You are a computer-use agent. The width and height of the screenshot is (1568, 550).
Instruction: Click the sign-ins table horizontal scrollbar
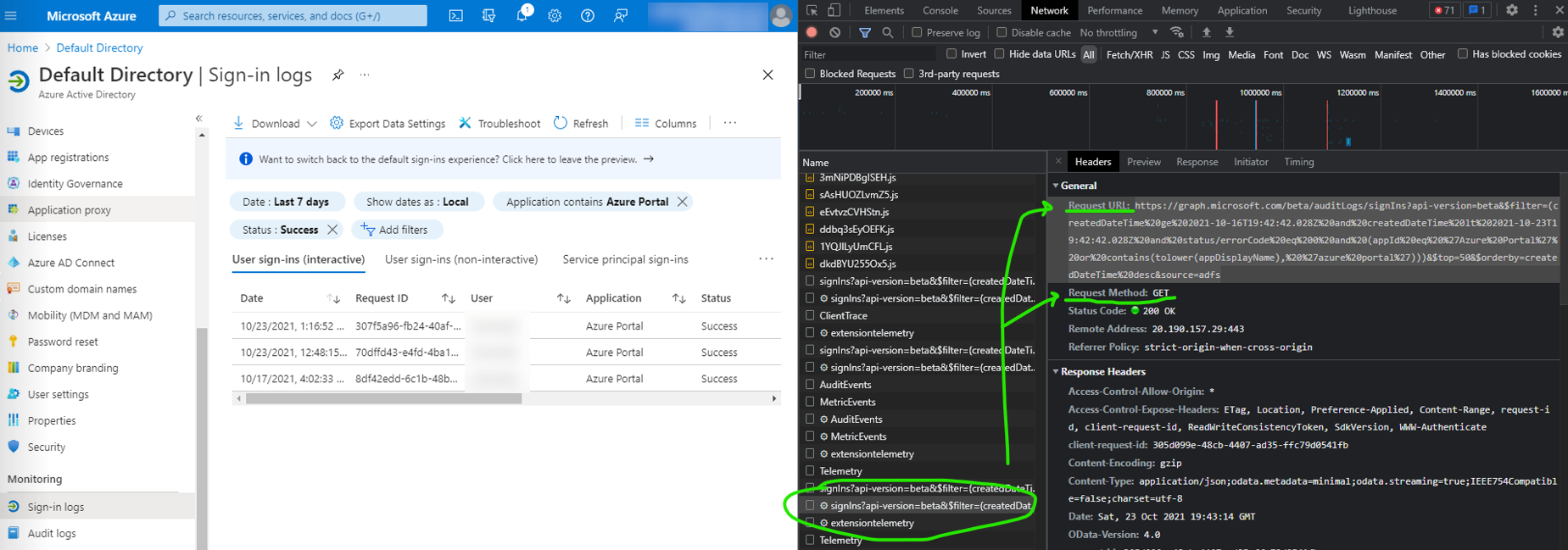383,398
